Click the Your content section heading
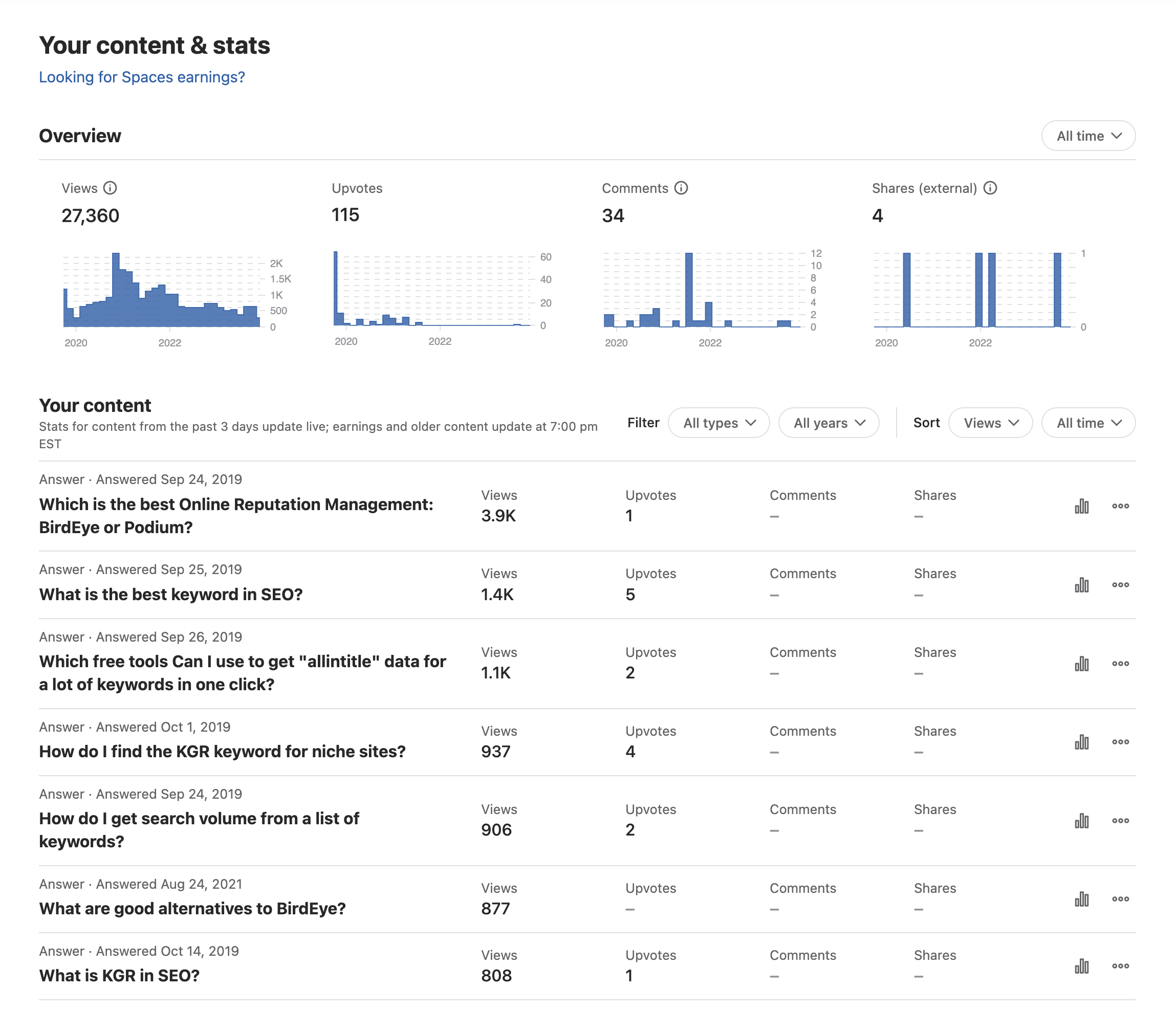Viewport: 1176px width, 1010px height. (x=95, y=406)
